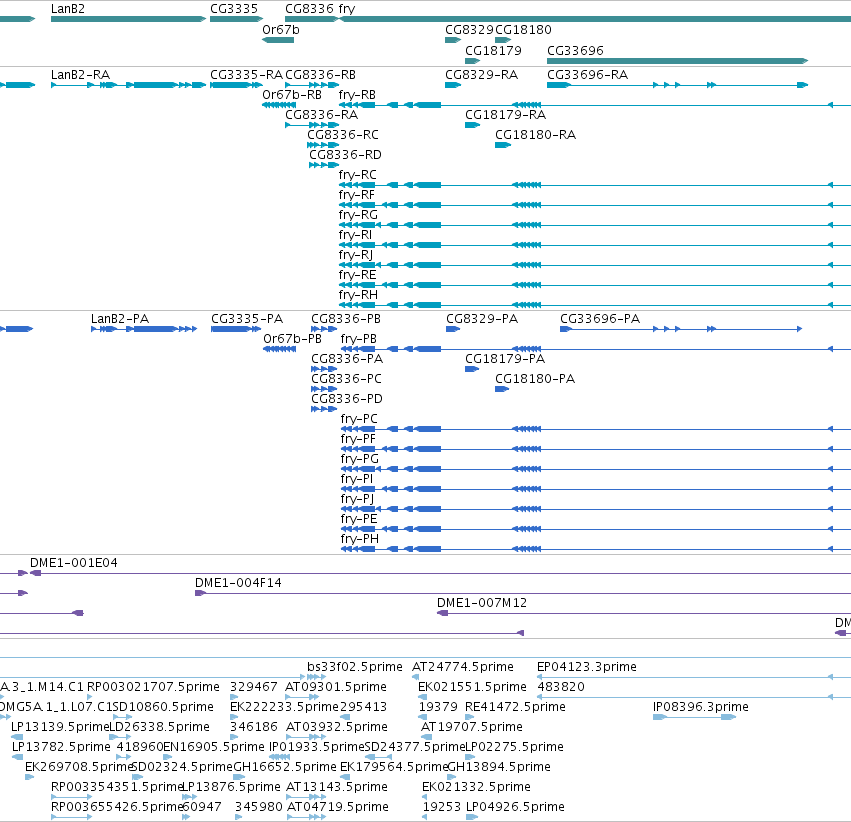Click the fry-RF transcript label

(357, 195)
